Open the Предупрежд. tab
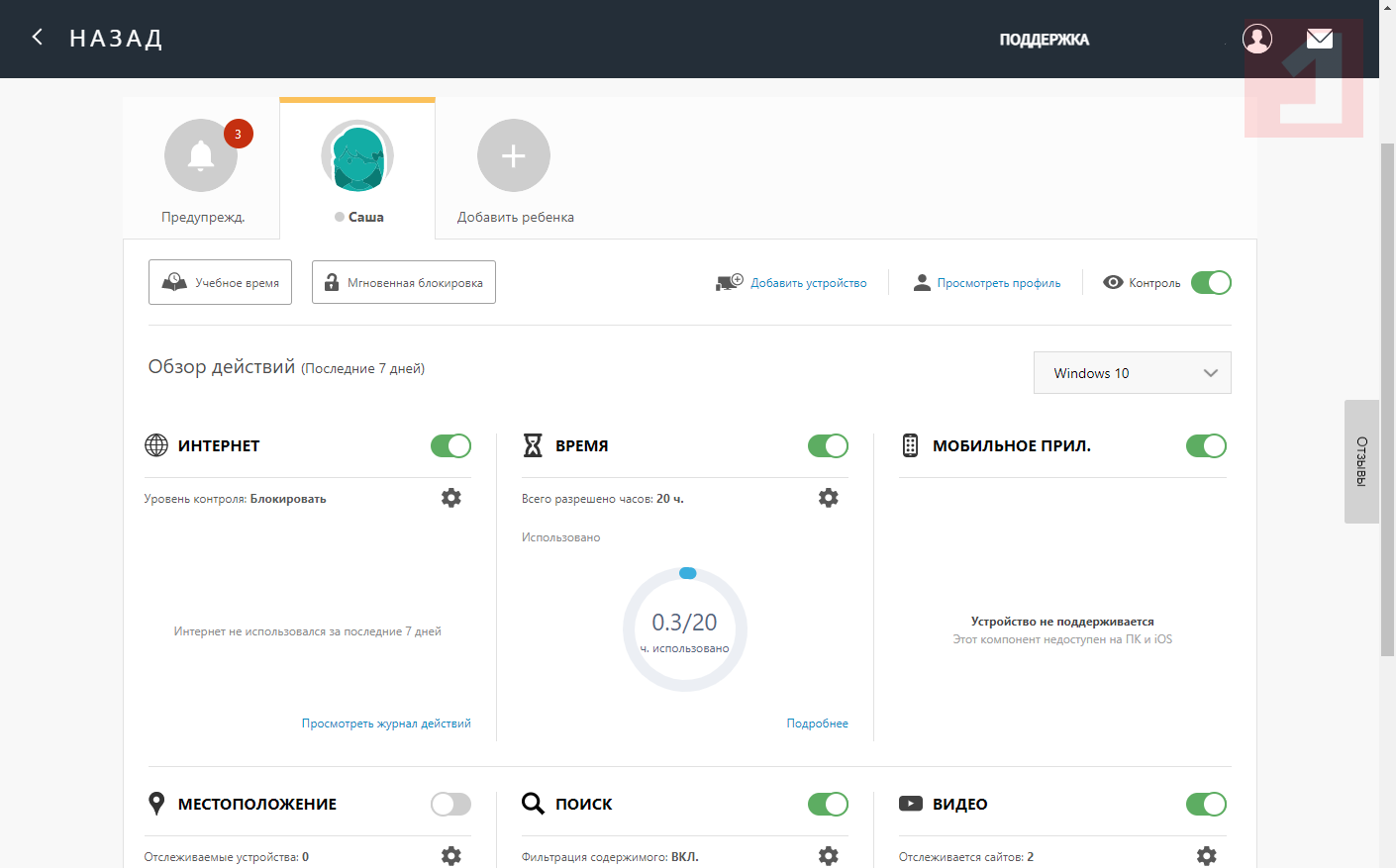This screenshot has width=1396, height=868. pos(202,168)
